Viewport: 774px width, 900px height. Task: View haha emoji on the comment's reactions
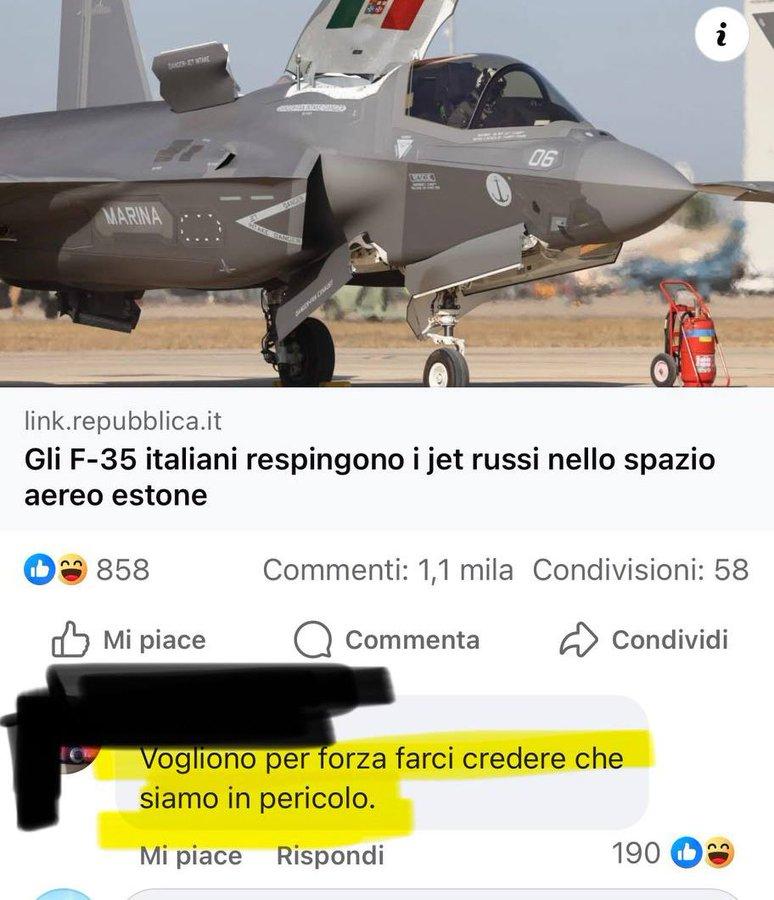click(719, 853)
